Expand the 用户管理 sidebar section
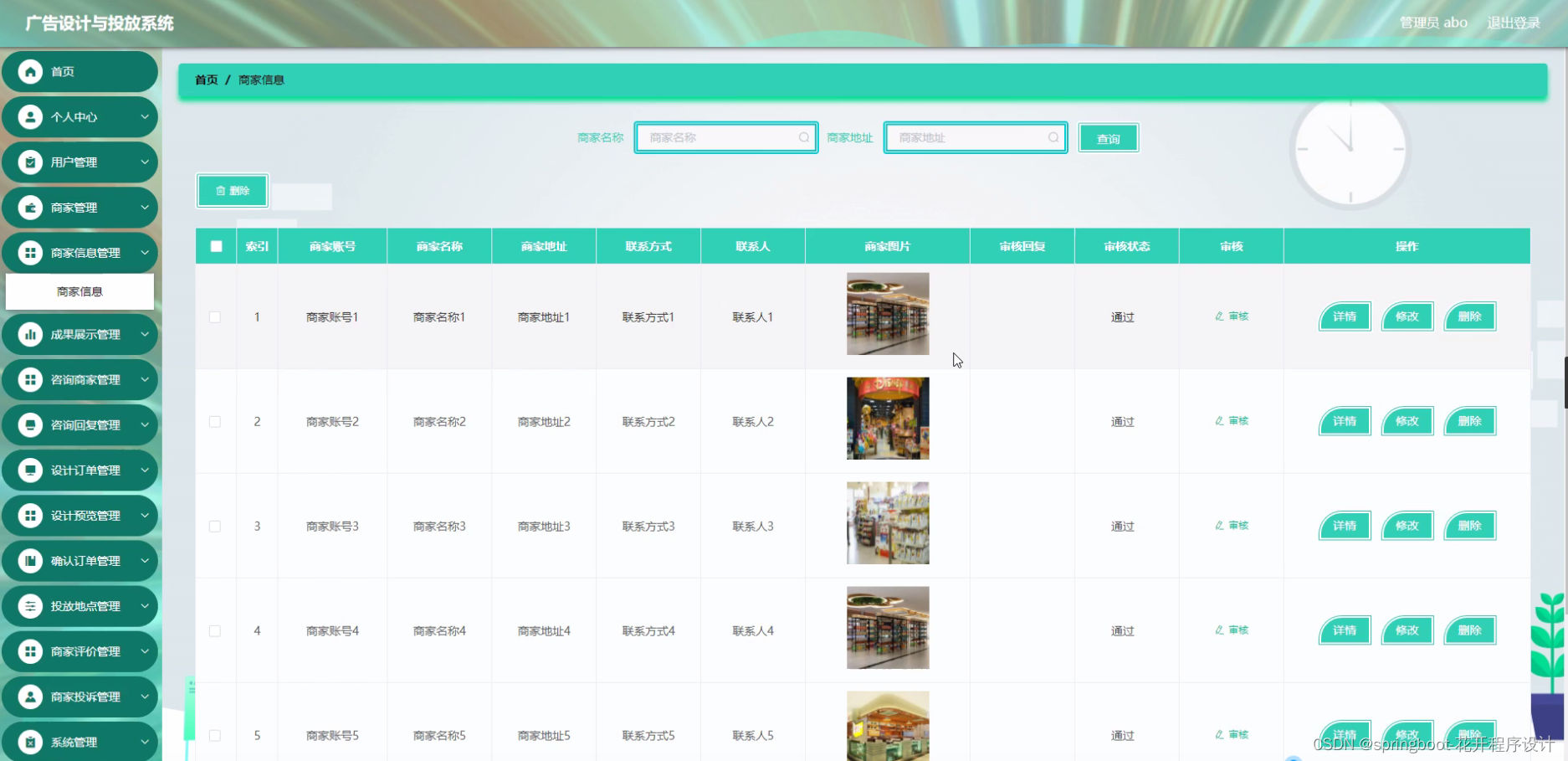Screen dimensions: 1568x761 pos(79,162)
